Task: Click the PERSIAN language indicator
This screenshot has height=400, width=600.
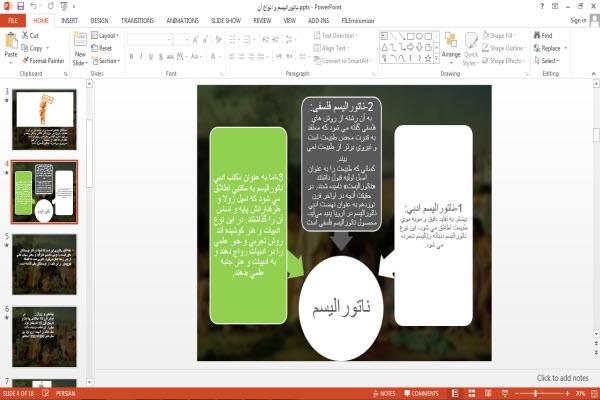Action: [65, 393]
